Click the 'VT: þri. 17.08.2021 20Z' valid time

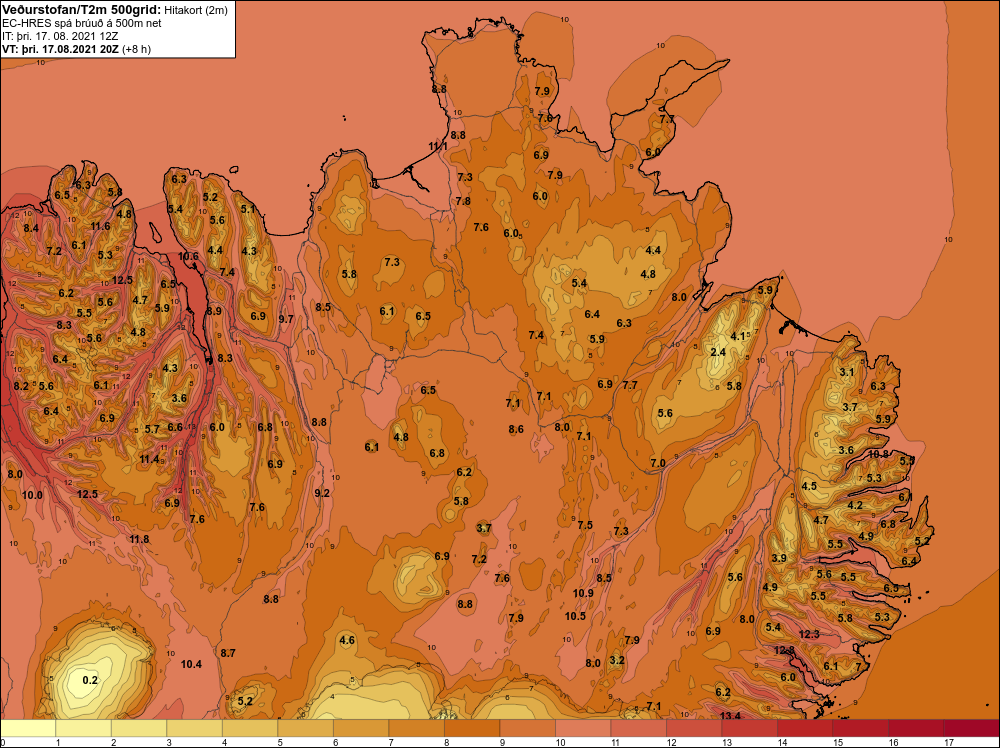click(60, 49)
